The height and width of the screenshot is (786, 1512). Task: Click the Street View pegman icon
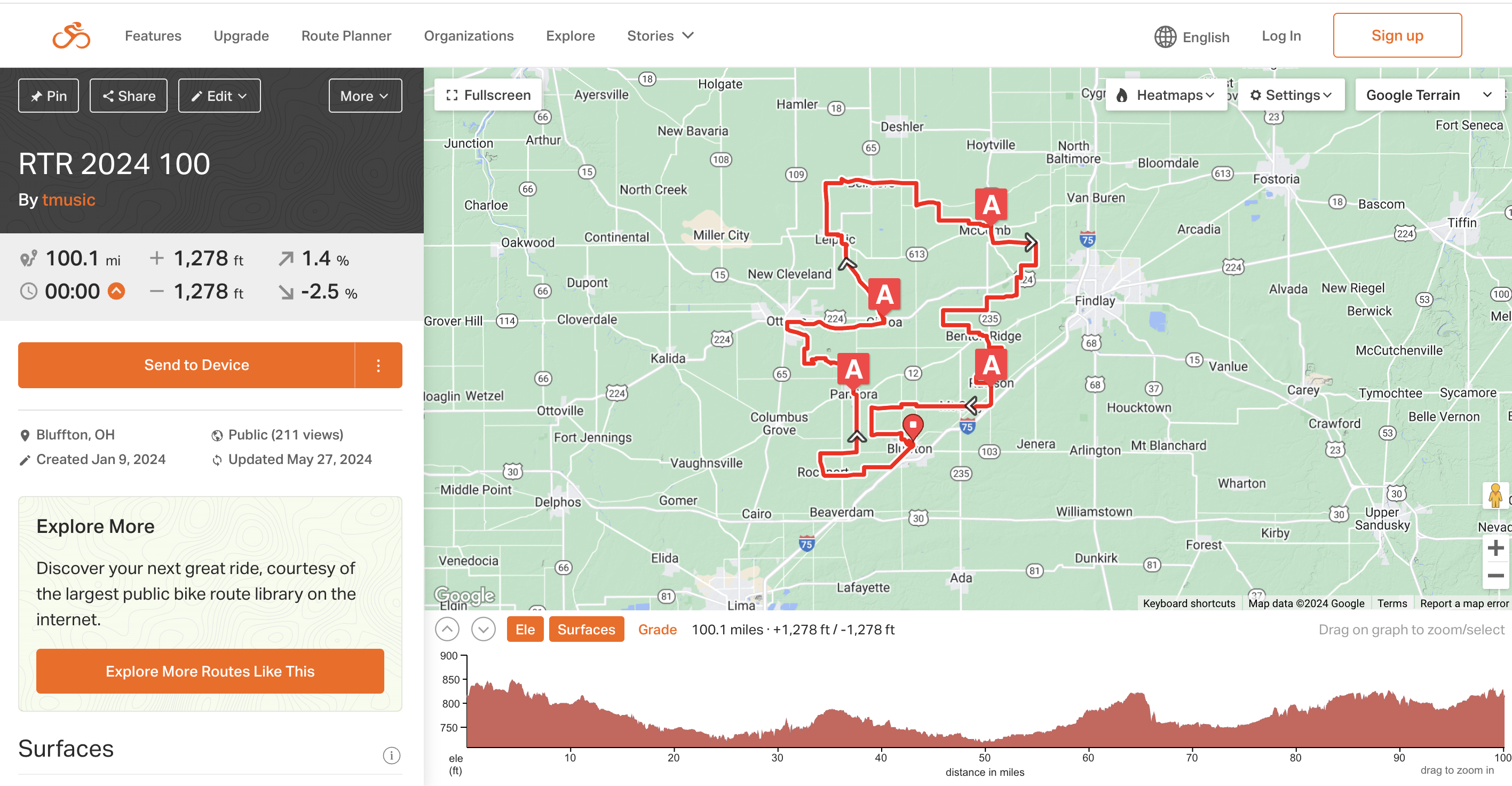[1495, 496]
